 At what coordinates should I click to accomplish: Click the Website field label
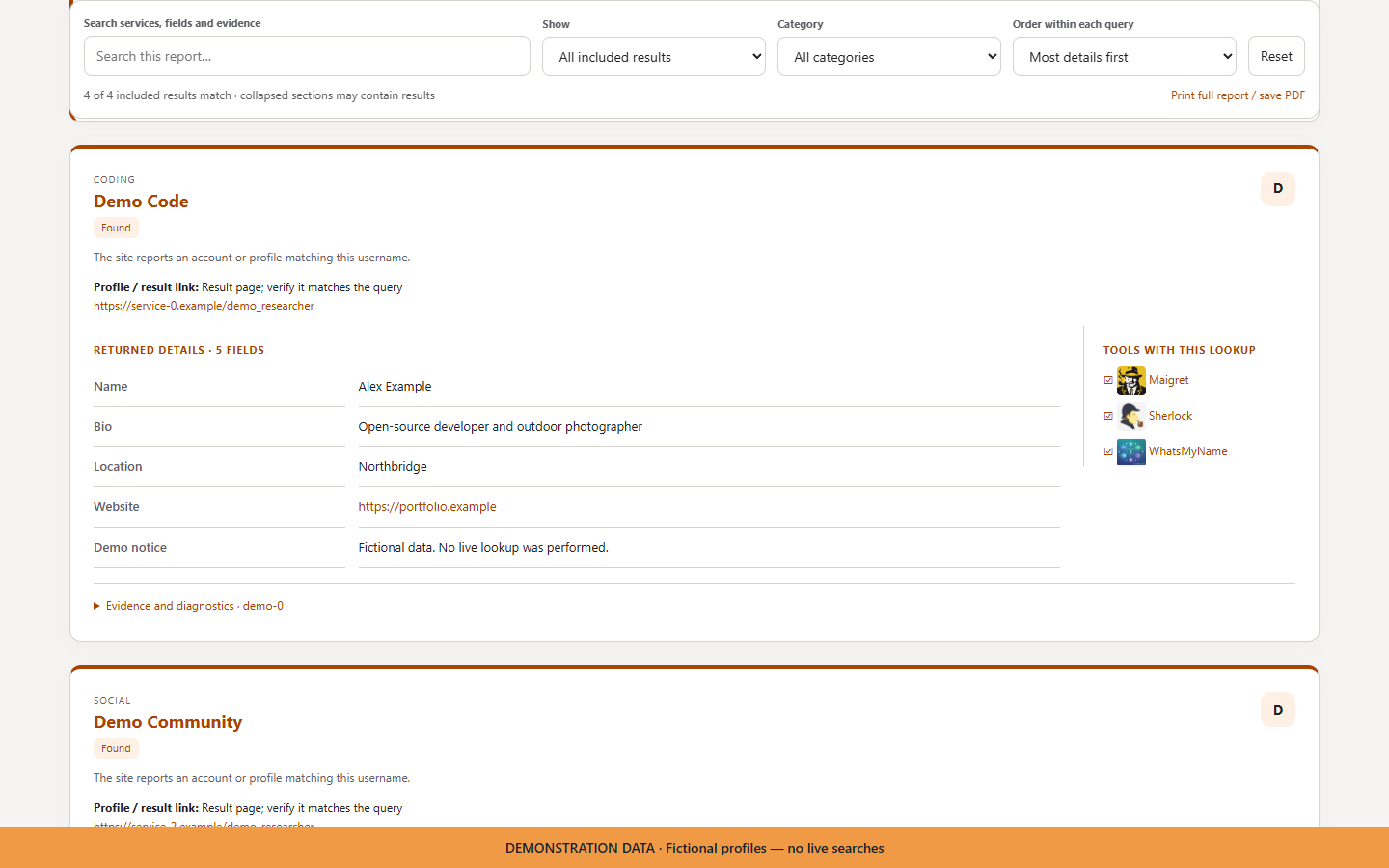tap(117, 507)
